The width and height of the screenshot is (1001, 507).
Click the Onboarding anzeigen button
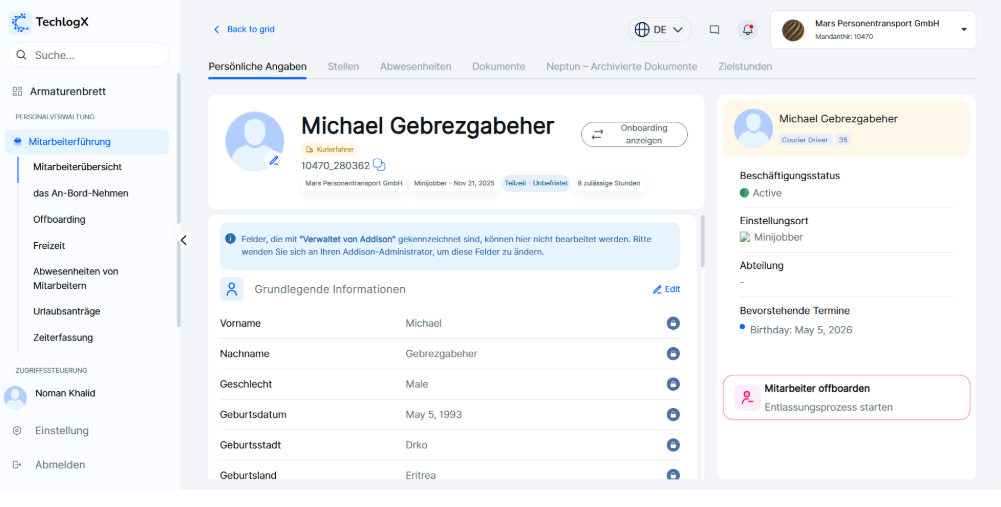coord(634,135)
